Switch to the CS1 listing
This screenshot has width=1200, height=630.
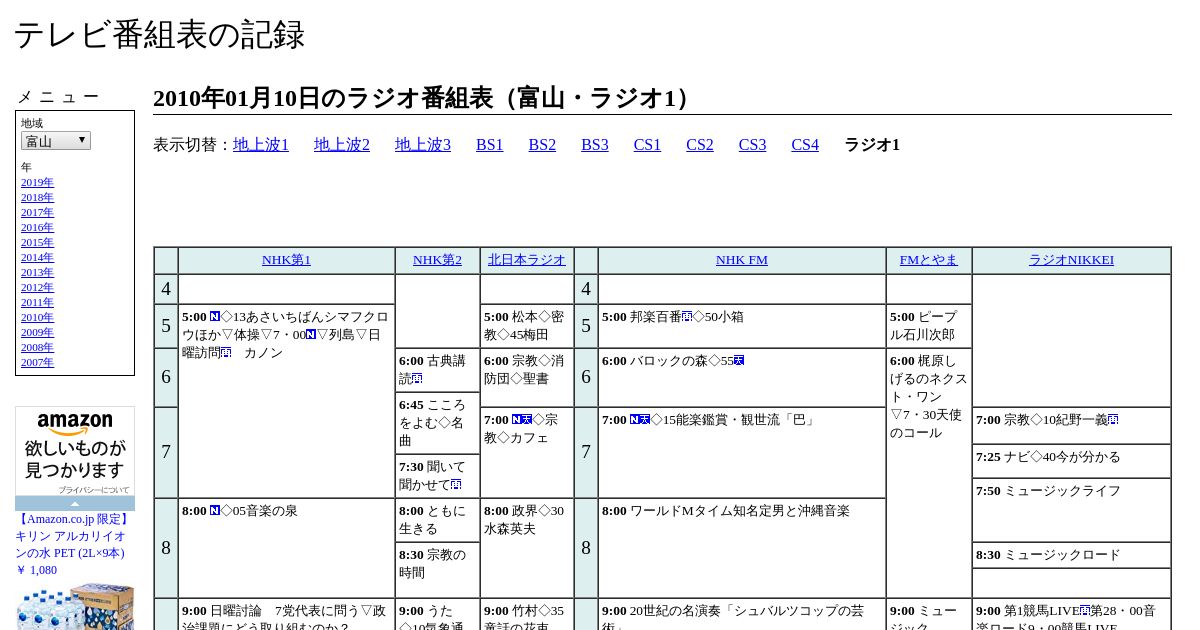tap(647, 145)
